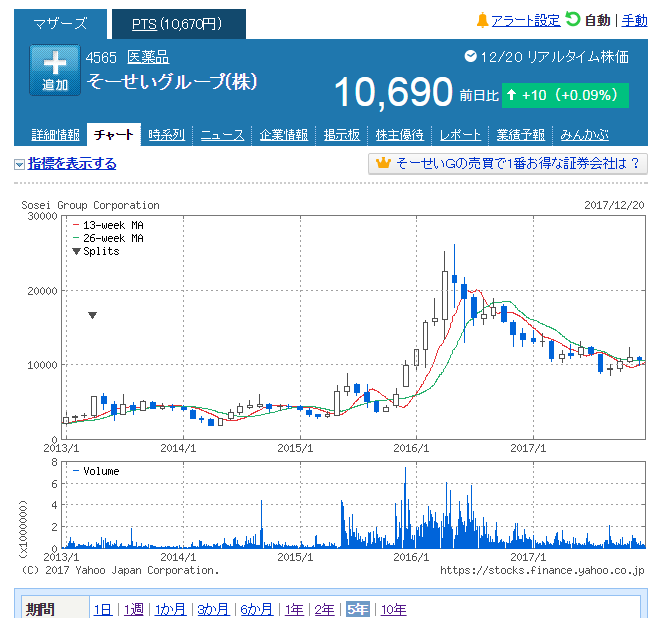Click the company name そーせいグループ(株)
Screen dimensions: 657x618
coord(172,81)
